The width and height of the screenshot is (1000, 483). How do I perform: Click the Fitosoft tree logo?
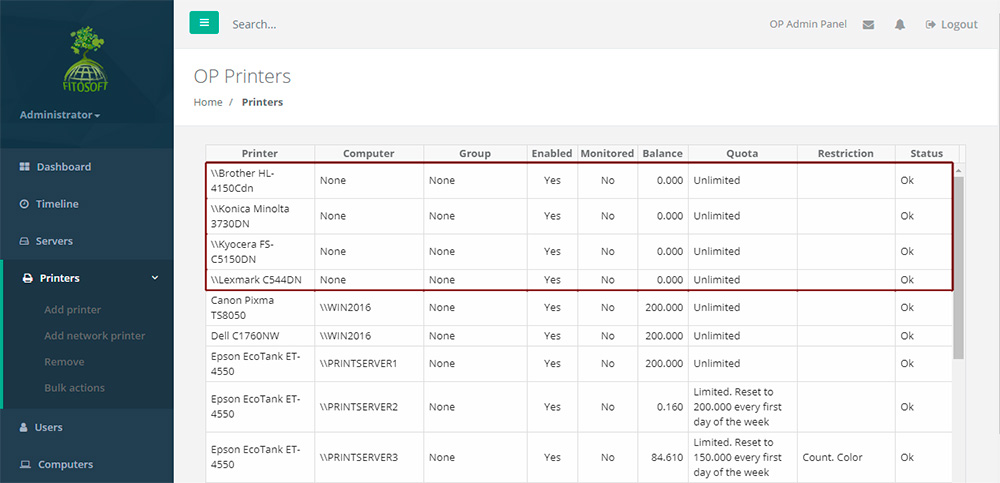pos(86,58)
